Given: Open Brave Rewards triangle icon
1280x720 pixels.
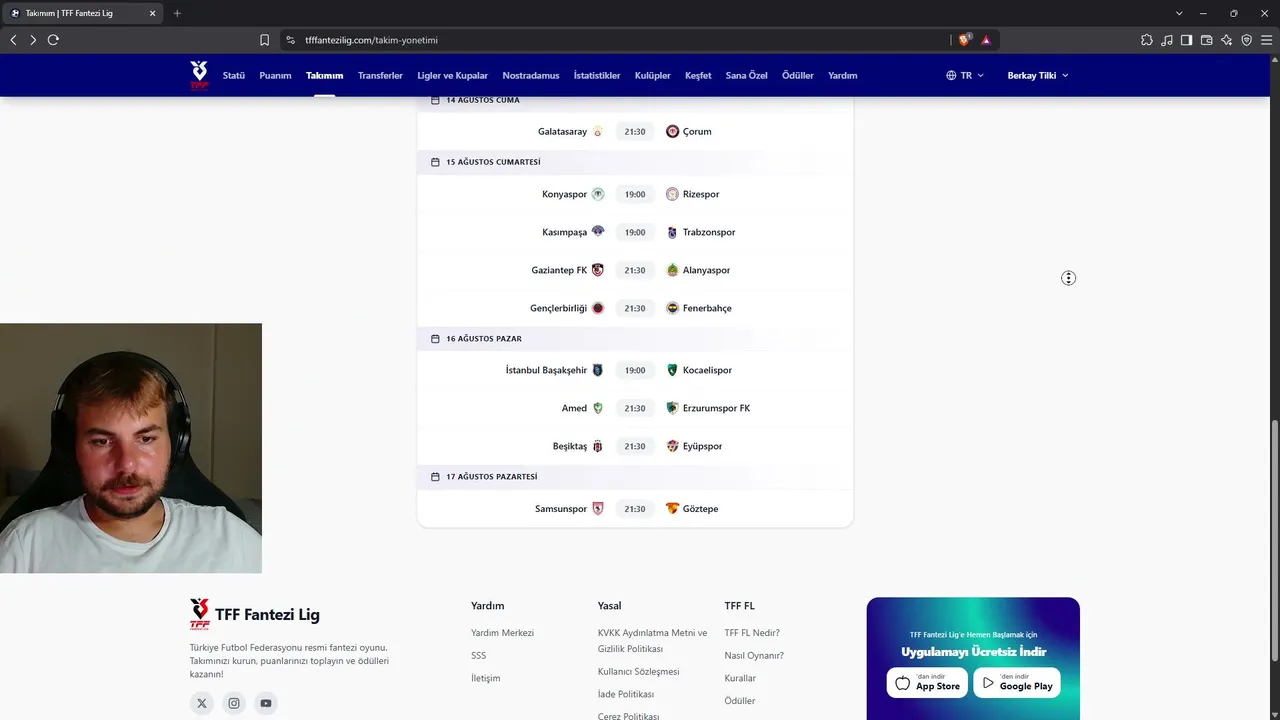Looking at the screenshot, I should click(x=986, y=40).
